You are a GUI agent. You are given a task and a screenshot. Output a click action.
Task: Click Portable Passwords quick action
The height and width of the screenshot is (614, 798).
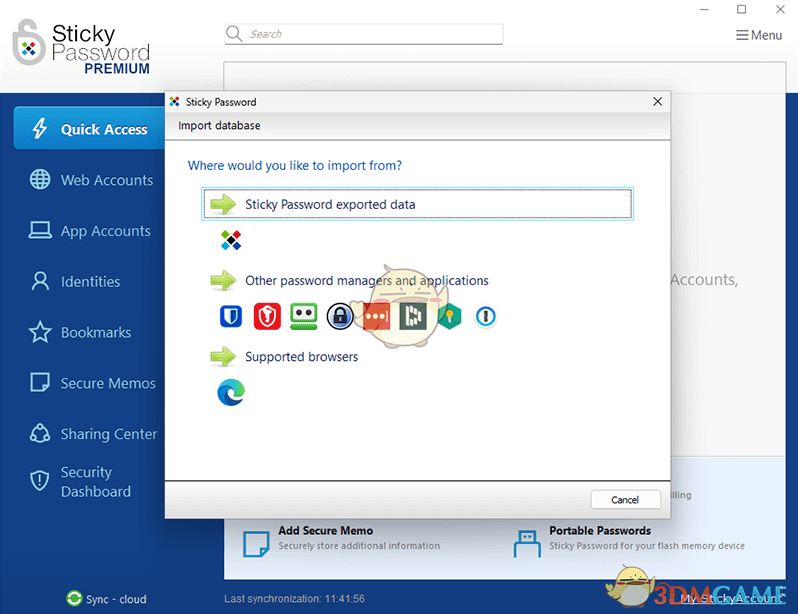[x=630, y=544]
